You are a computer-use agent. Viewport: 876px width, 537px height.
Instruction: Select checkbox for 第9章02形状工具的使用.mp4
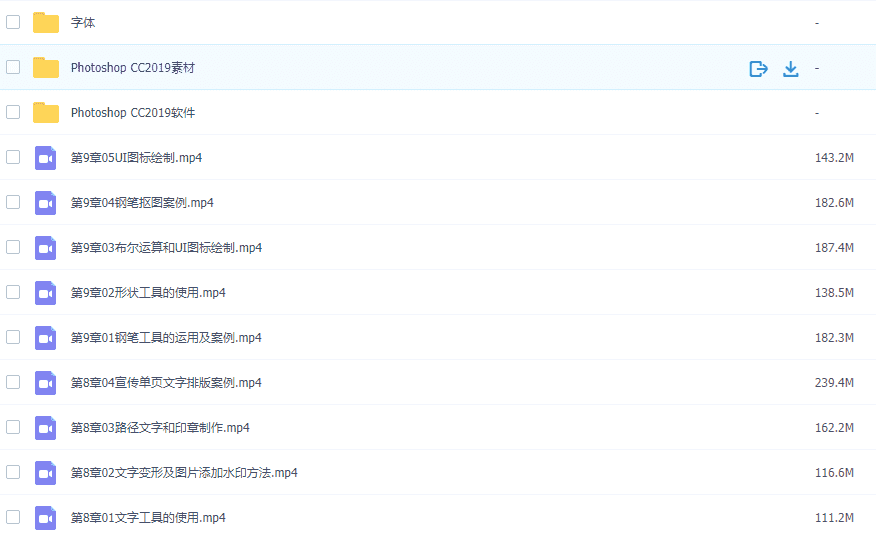coord(13,292)
